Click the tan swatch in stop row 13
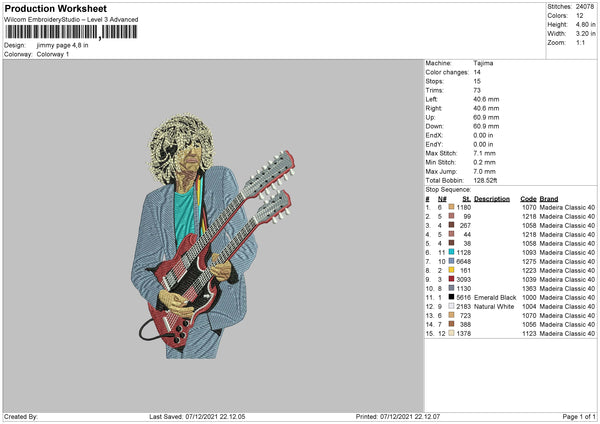 click(x=451, y=315)
